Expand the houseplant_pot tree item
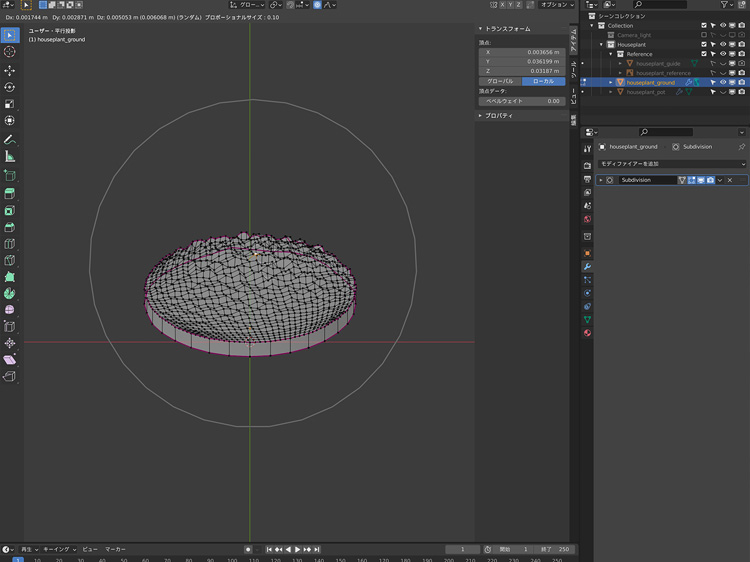This screenshot has height=562, width=750. (x=611, y=92)
